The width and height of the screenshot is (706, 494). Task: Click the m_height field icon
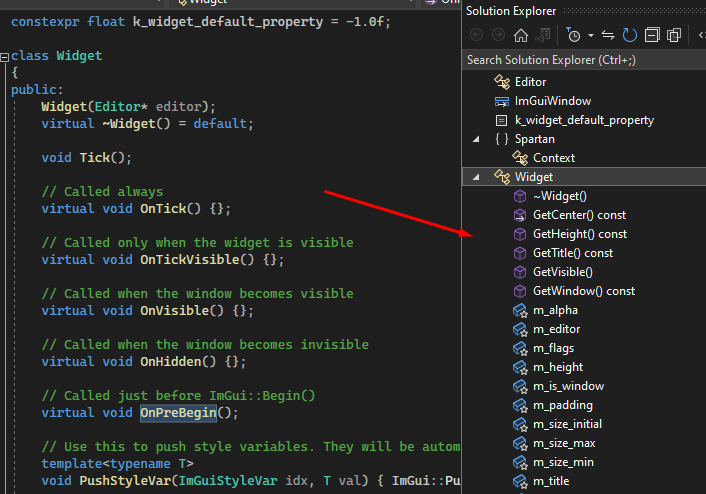click(520, 367)
